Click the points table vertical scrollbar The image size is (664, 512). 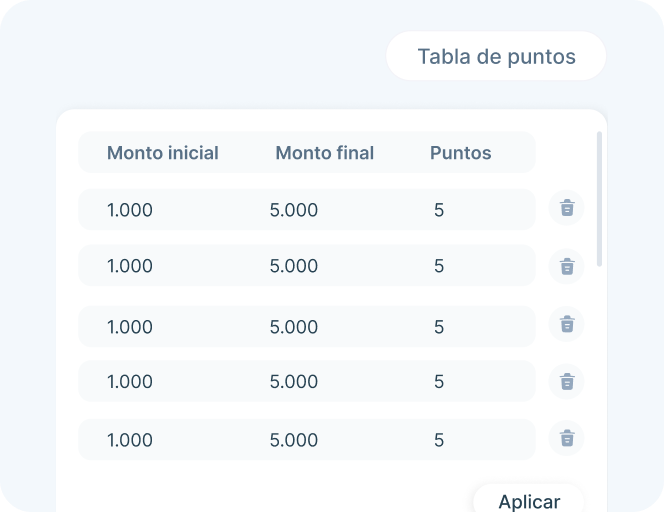(599, 198)
